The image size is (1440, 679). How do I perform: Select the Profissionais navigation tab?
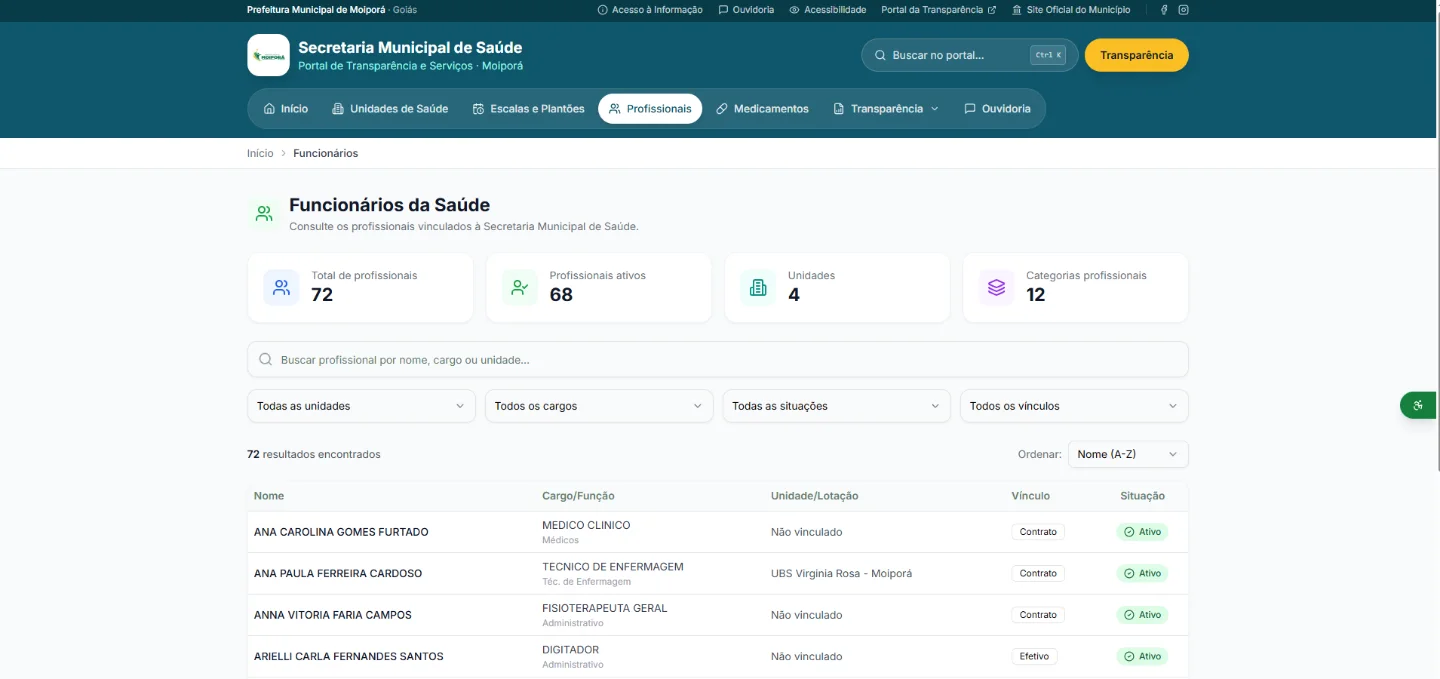[650, 109]
